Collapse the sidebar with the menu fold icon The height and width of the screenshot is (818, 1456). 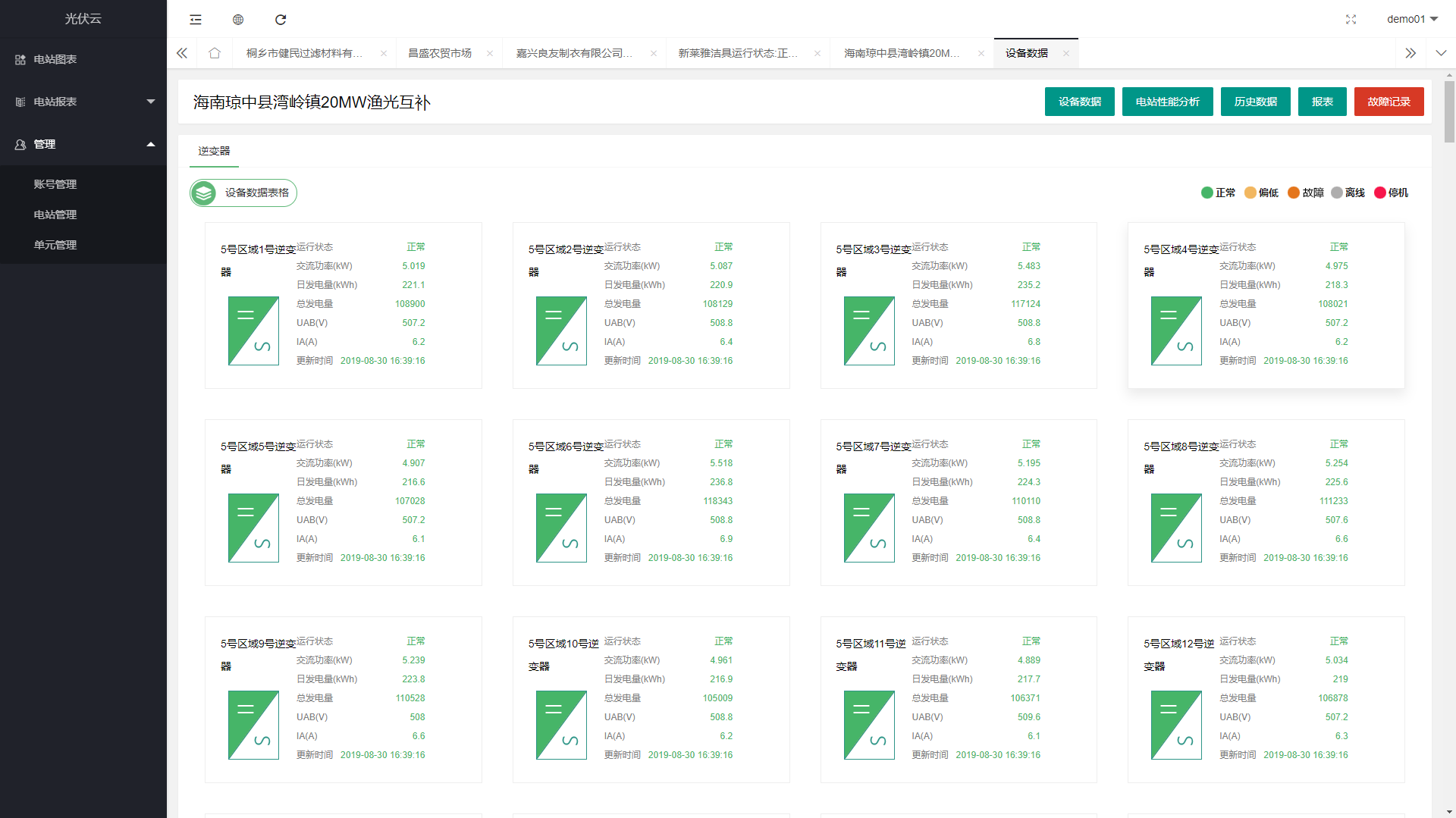pyautogui.click(x=196, y=20)
